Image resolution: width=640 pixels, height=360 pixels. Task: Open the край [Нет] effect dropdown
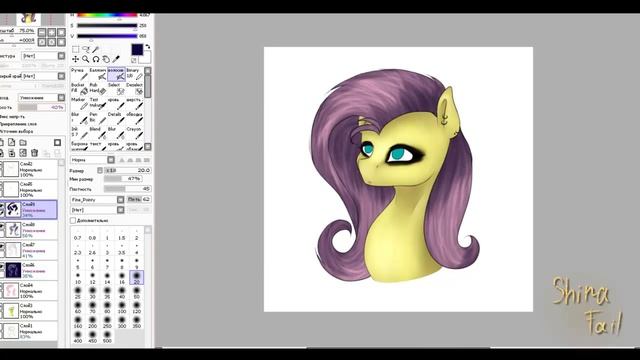43,76
